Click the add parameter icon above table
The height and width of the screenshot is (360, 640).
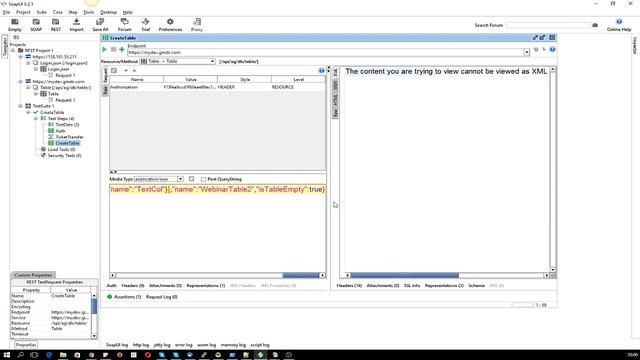(114, 71)
